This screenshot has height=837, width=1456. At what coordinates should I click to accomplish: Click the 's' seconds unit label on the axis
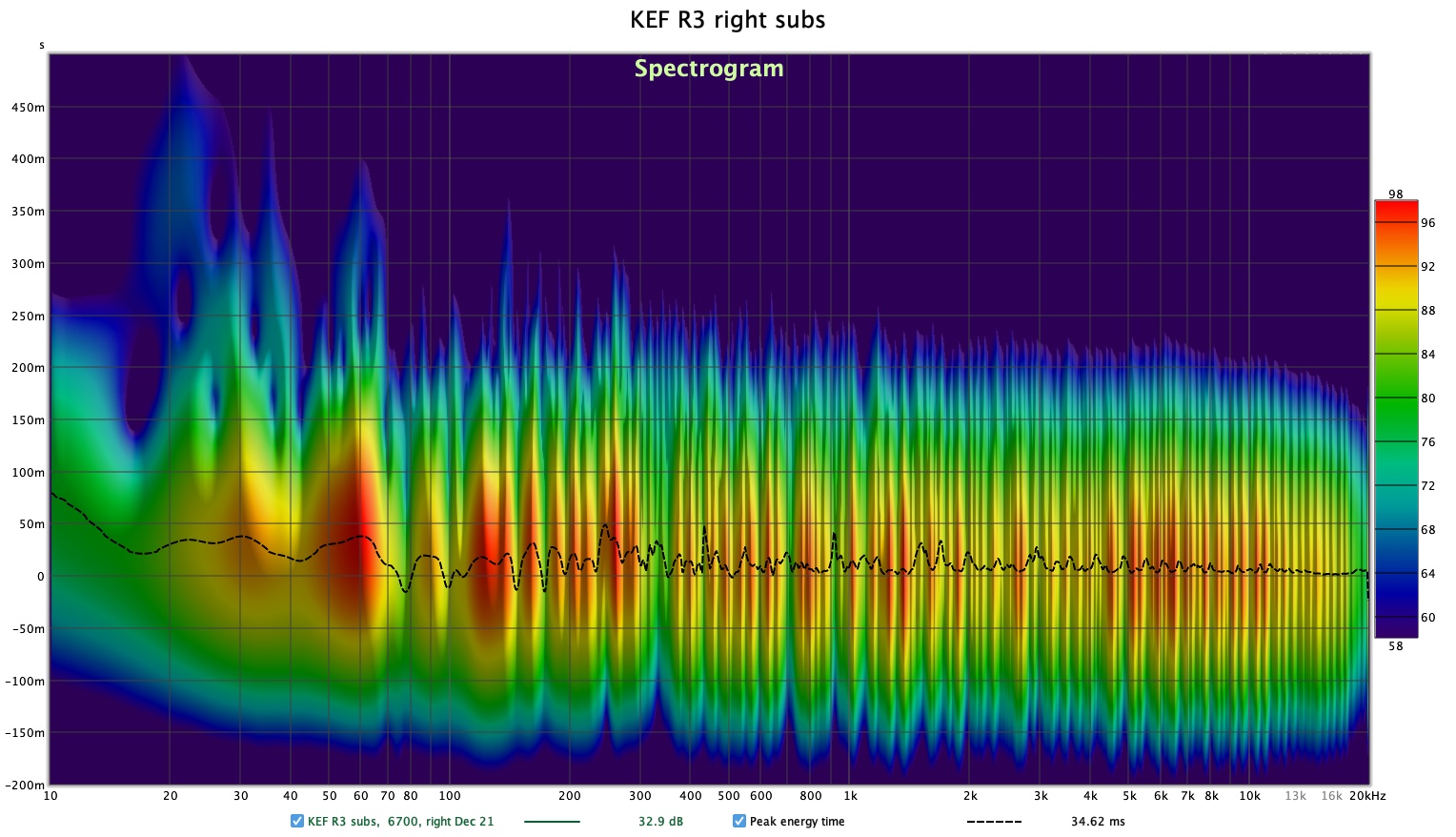42,46
